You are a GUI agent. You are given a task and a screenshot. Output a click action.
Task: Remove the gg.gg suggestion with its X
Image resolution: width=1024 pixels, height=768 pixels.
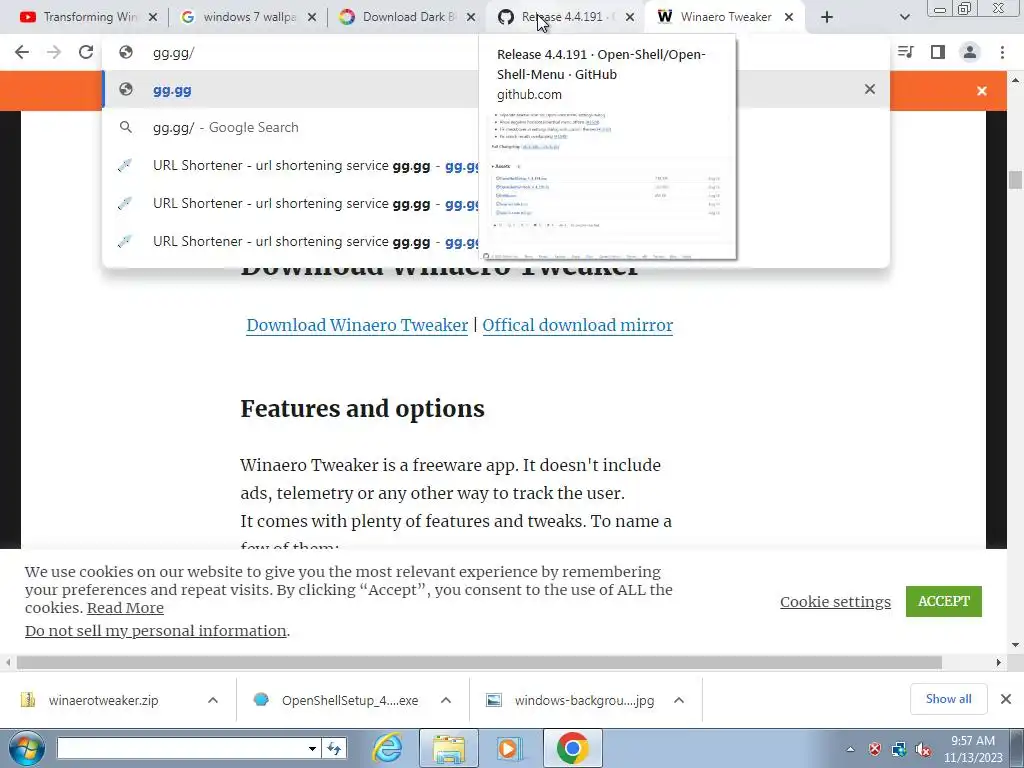[870, 89]
